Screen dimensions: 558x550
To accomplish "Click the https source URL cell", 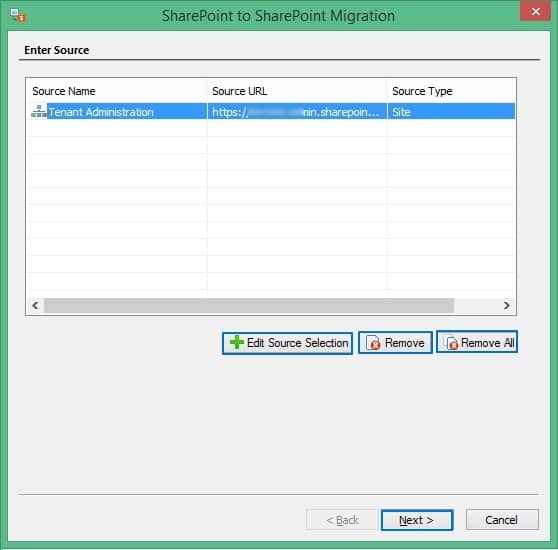I will point(297,112).
